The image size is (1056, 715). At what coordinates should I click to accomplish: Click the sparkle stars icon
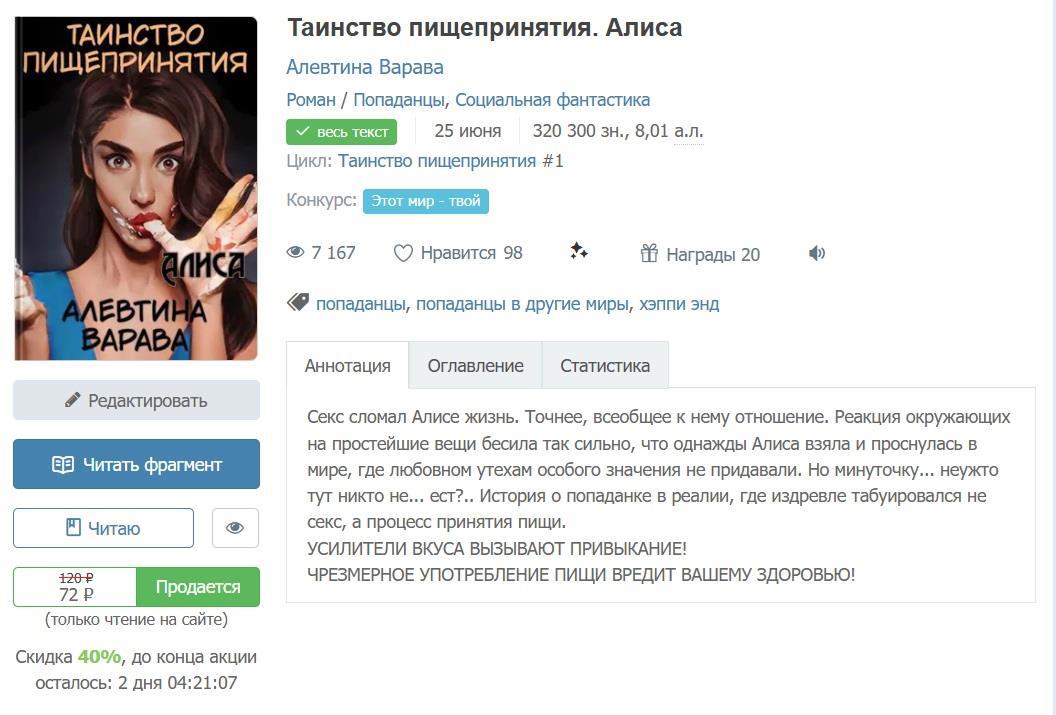(x=579, y=252)
